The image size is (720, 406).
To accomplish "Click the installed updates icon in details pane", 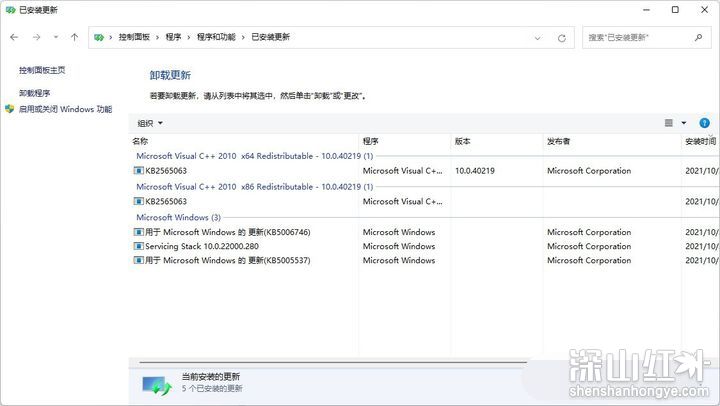I will [157, 385].
